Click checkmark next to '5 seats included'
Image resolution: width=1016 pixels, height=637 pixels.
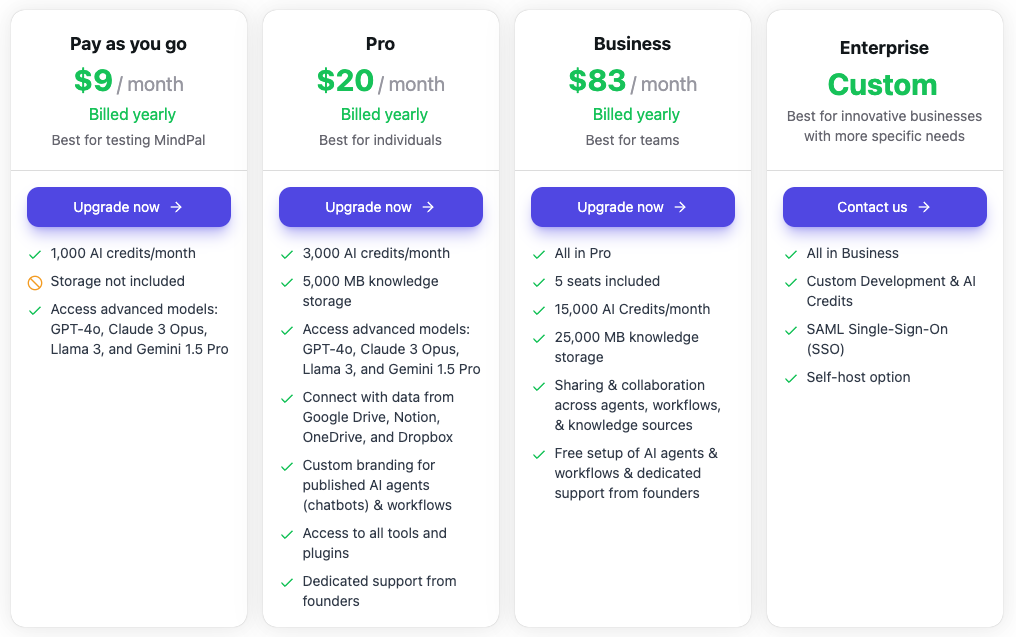[x=539, y=282]
